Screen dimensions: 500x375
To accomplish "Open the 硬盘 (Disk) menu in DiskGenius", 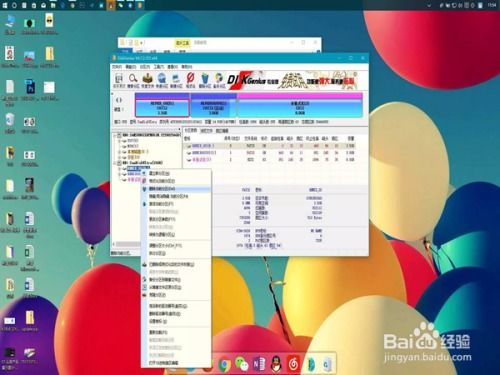I will tap(130, 67).
